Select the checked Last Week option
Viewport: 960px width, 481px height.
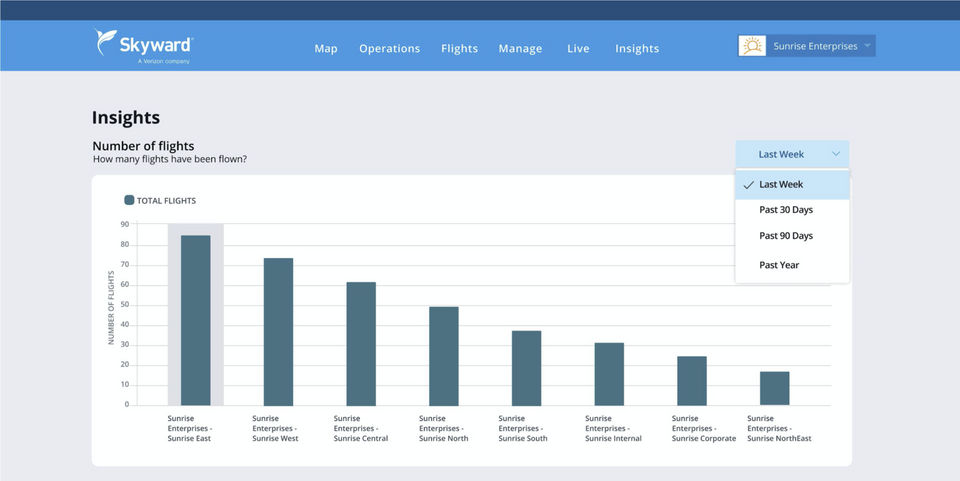pyautogui.click(x=792, y=184)
